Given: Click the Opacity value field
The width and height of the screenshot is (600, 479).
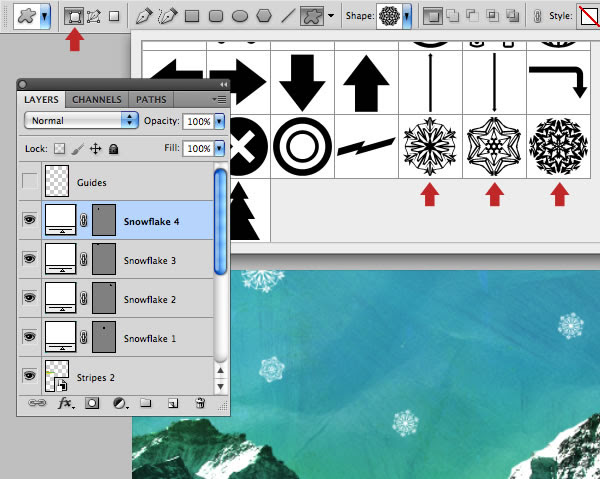Looking at the screenshot, I should (199, 121).
